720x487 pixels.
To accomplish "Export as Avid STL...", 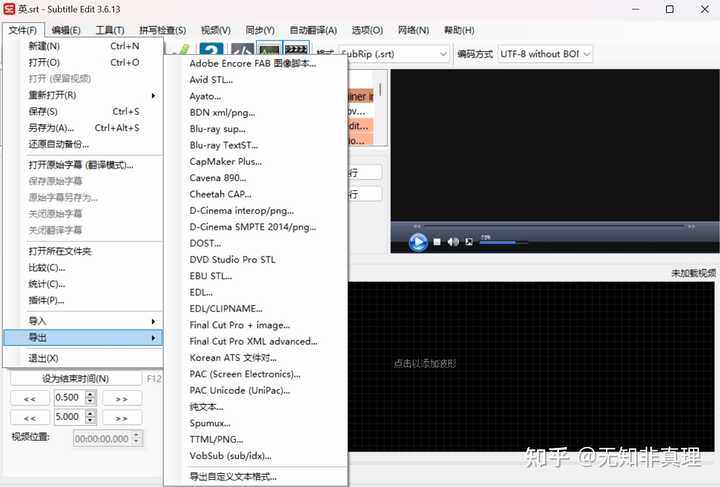I will (x=256, y=80).
